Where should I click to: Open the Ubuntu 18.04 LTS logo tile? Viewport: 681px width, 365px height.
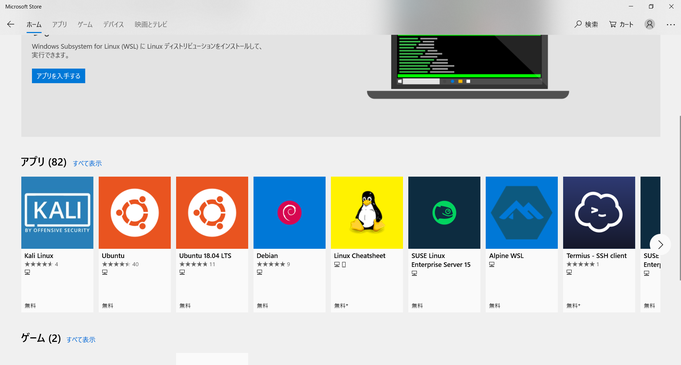click(212, 212)
